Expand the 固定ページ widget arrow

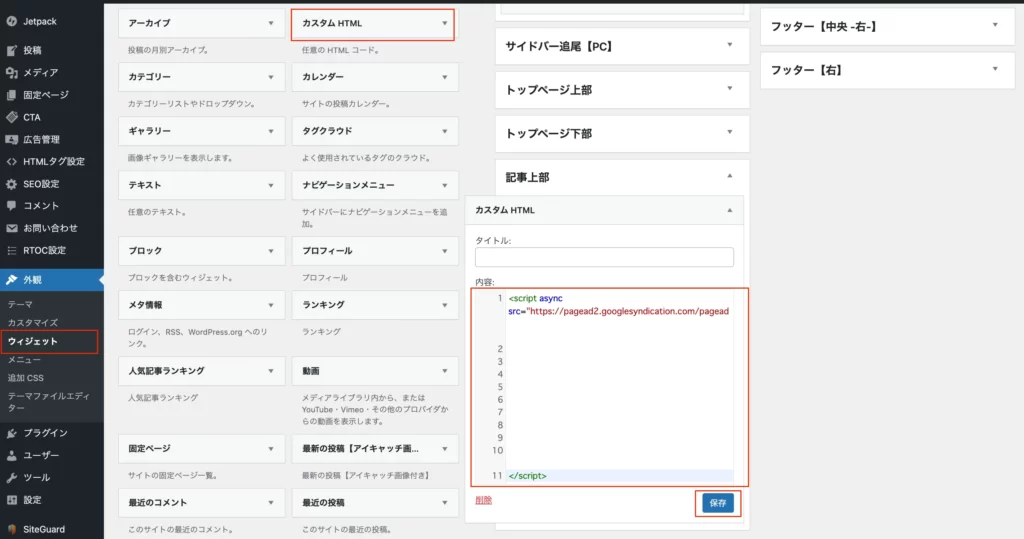(271, 449)
